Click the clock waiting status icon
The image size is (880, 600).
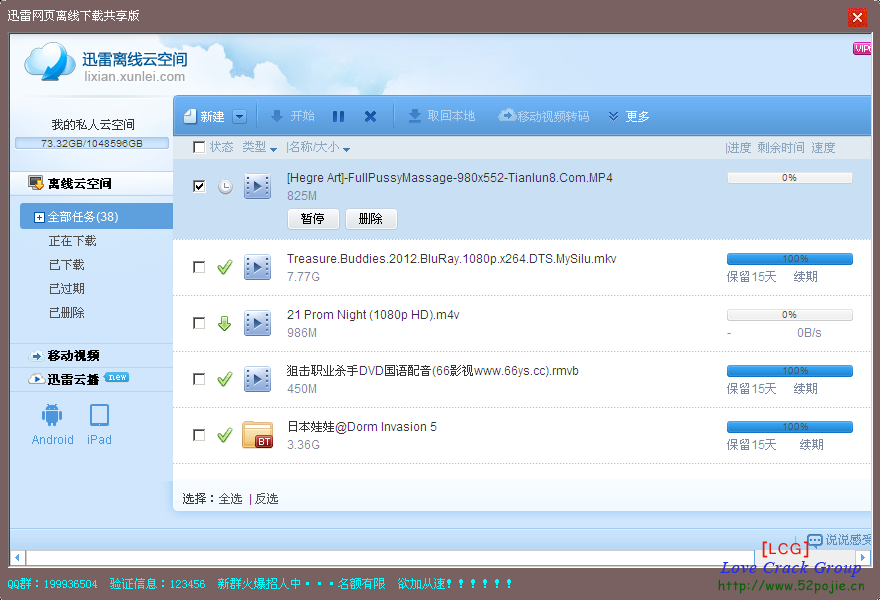pyautogui.click(x=225, y=186)
